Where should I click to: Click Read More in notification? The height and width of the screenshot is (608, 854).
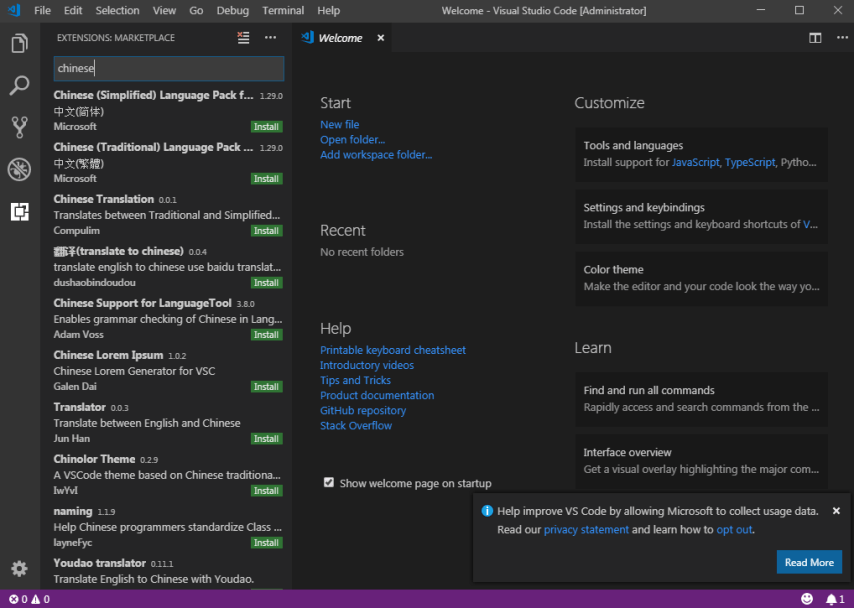click(x=809, y=562)
